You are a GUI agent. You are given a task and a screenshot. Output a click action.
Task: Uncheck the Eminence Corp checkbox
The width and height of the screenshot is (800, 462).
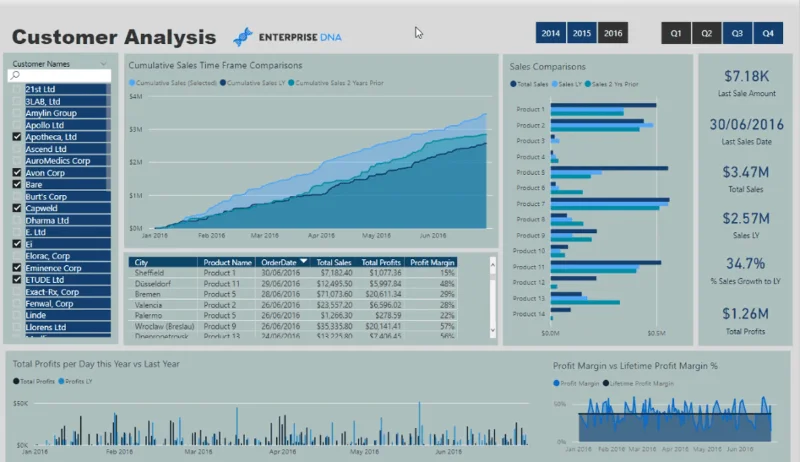tap(17, 268)
